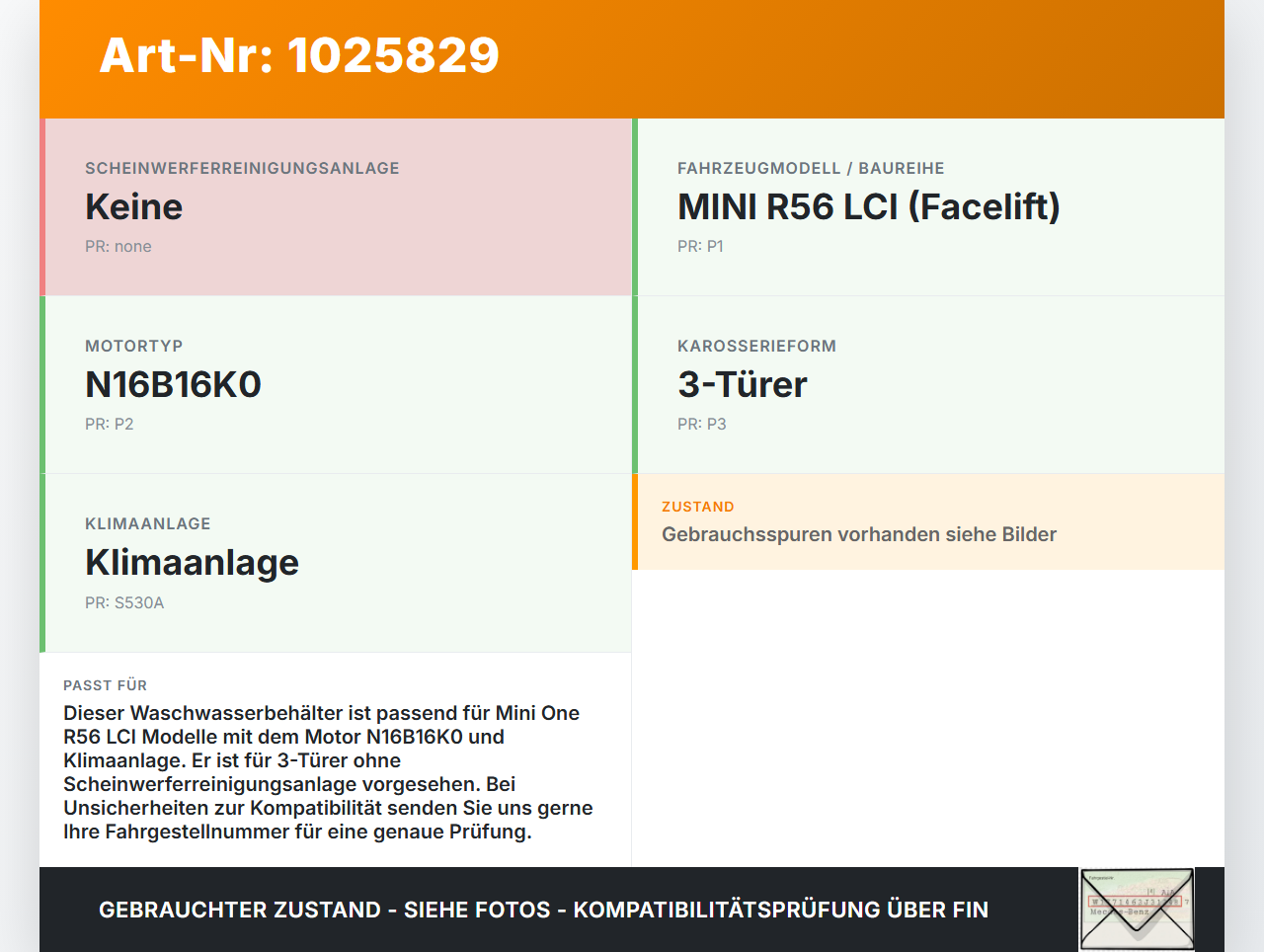Click the PR: P2 code label
The width and height of the screenshot is (1264, 952).
tap(111, 424)
